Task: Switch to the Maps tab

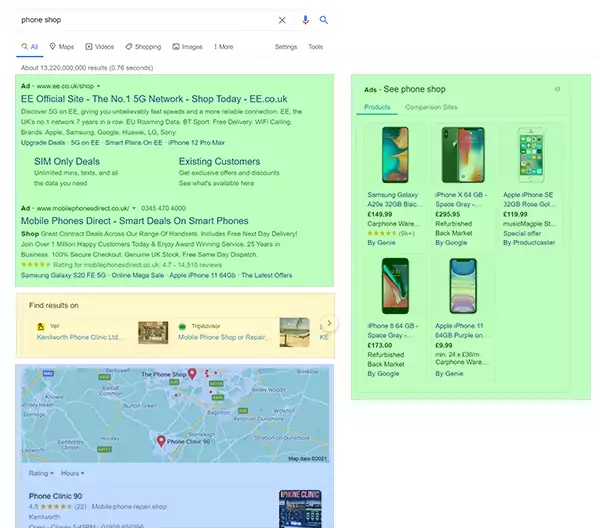Action: tap(62, 47)
